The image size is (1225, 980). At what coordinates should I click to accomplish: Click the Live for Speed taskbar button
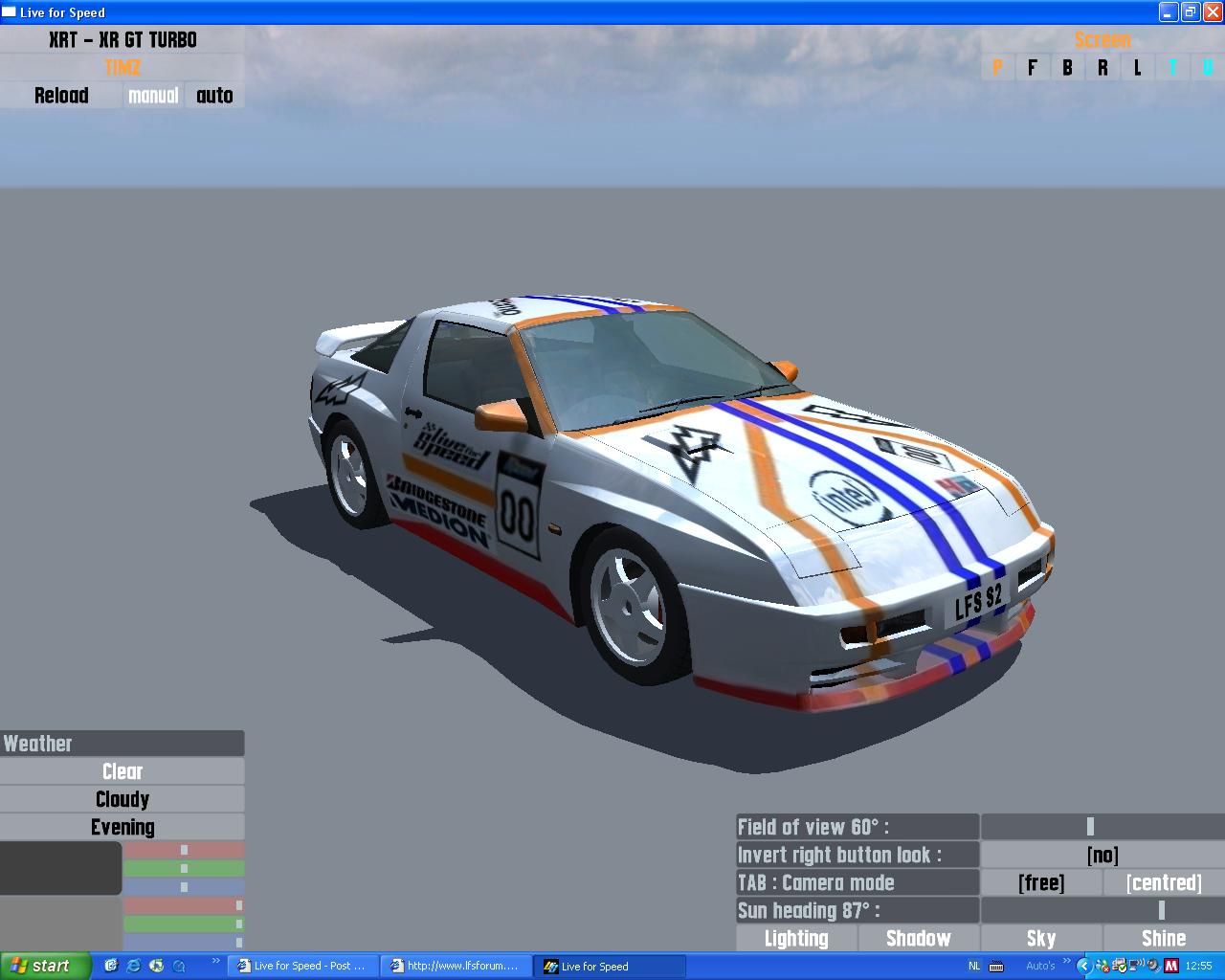[610, 967]
